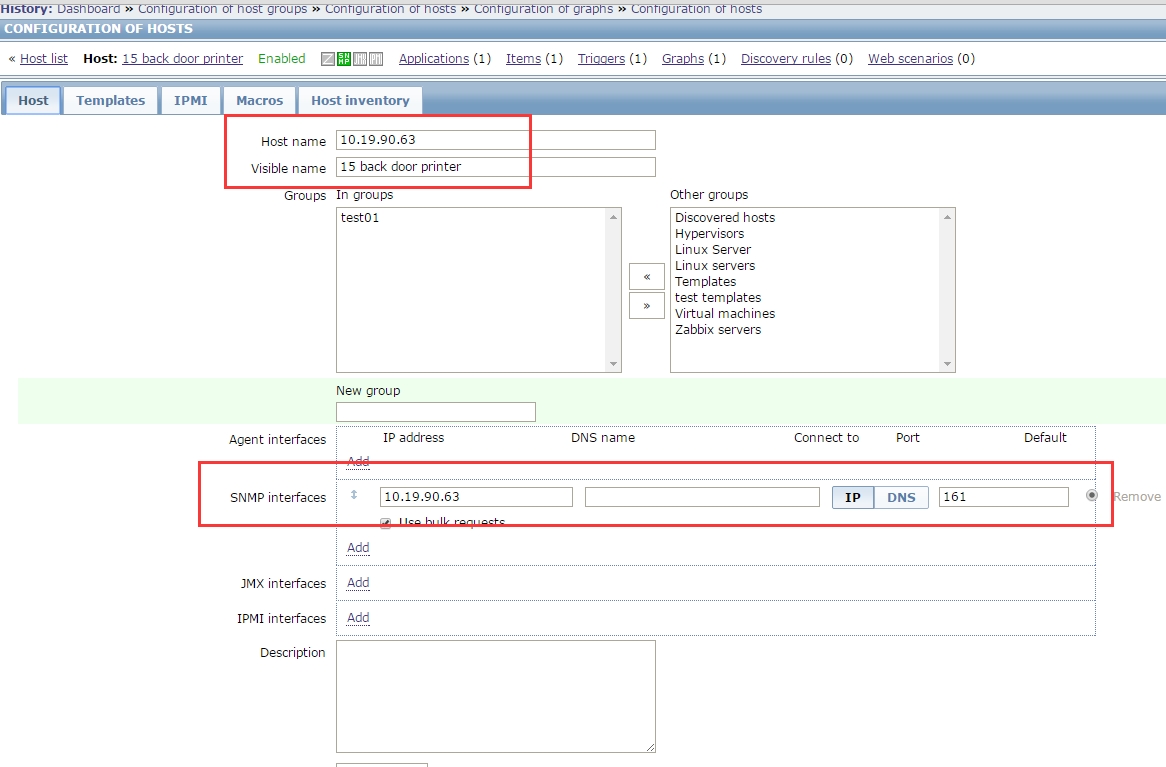Add a JMX interface

(358, 583)
